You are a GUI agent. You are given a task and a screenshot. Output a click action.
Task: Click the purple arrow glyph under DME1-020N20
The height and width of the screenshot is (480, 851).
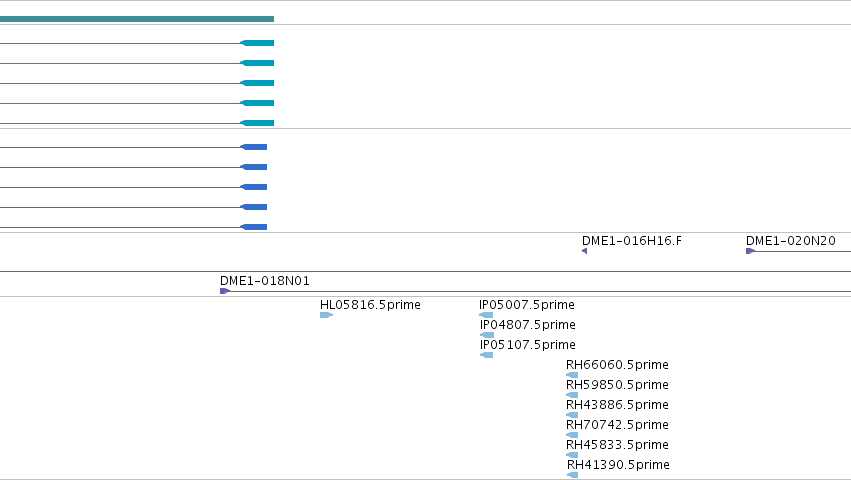coord(751,251)
